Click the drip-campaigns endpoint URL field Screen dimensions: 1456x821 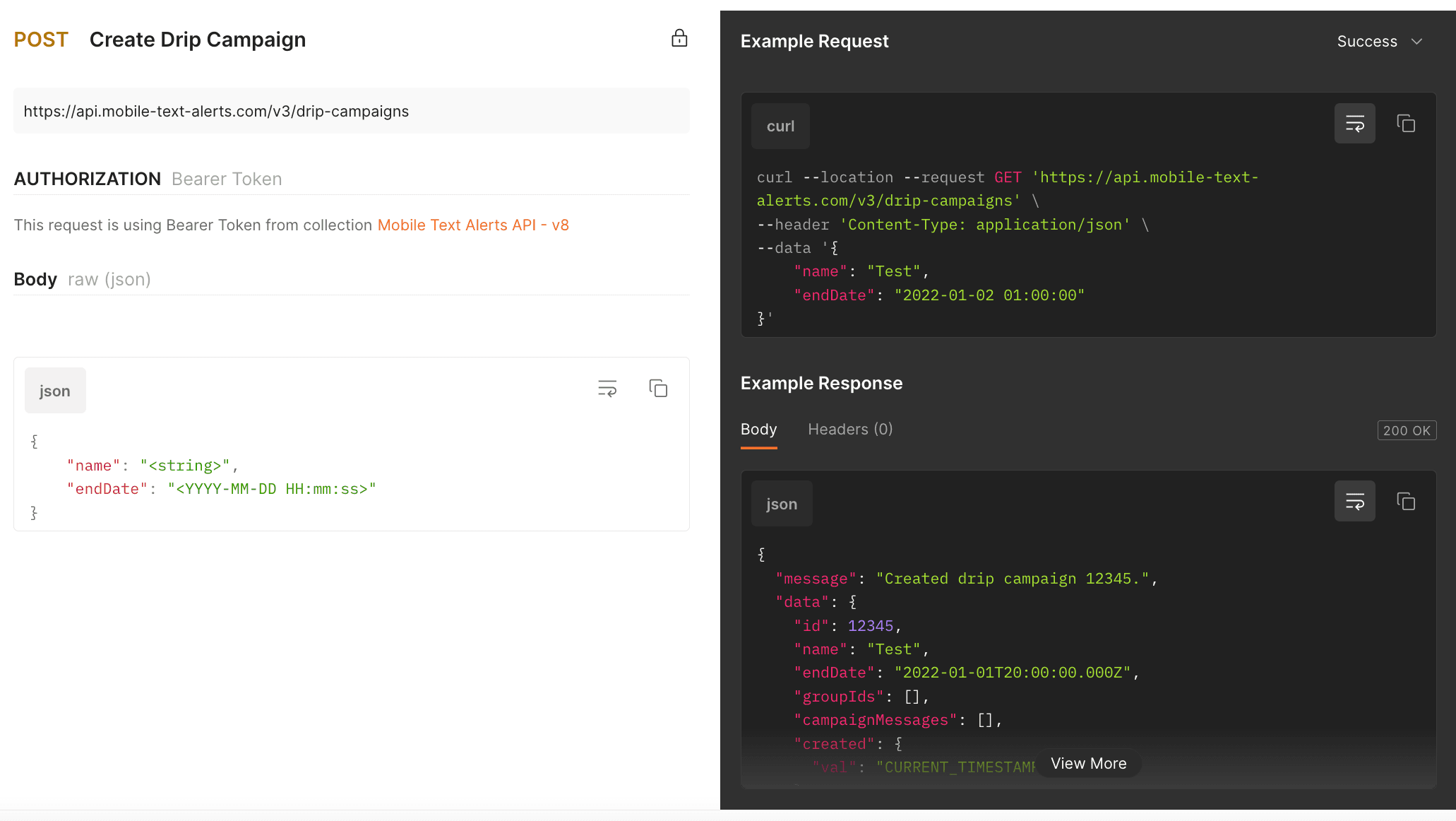[x=351, y=112]
